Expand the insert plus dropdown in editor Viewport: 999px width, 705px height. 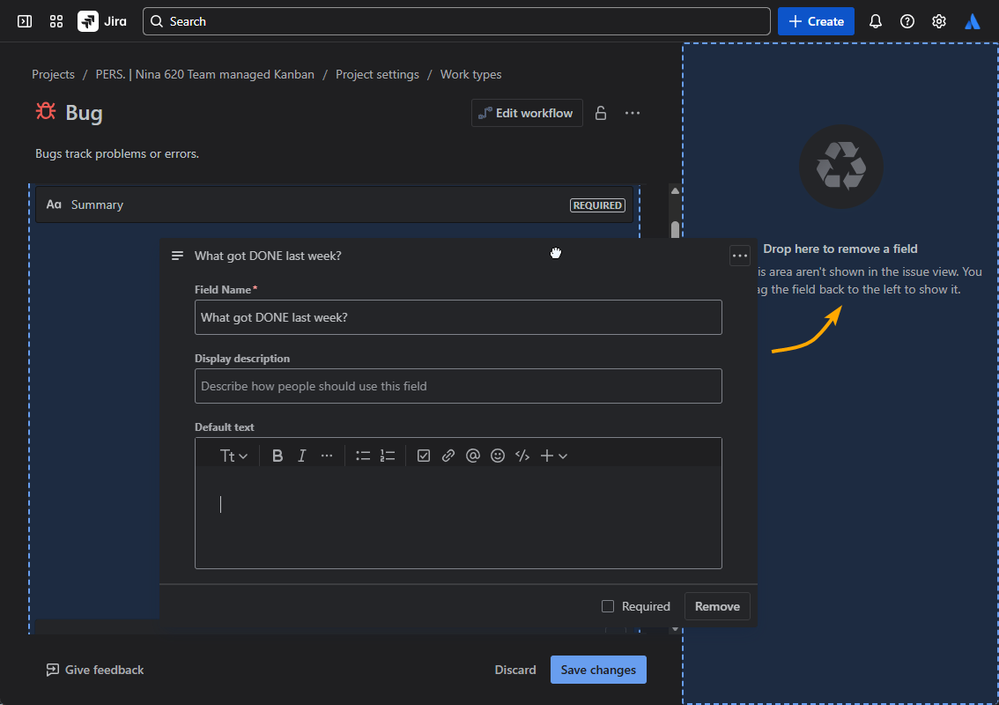click(x=553, y=456)
